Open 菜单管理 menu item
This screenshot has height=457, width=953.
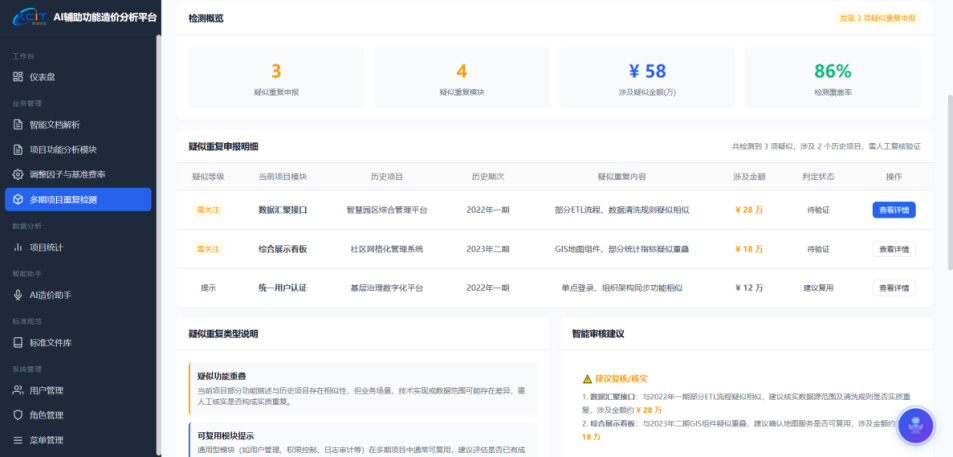tap(78, 440)
